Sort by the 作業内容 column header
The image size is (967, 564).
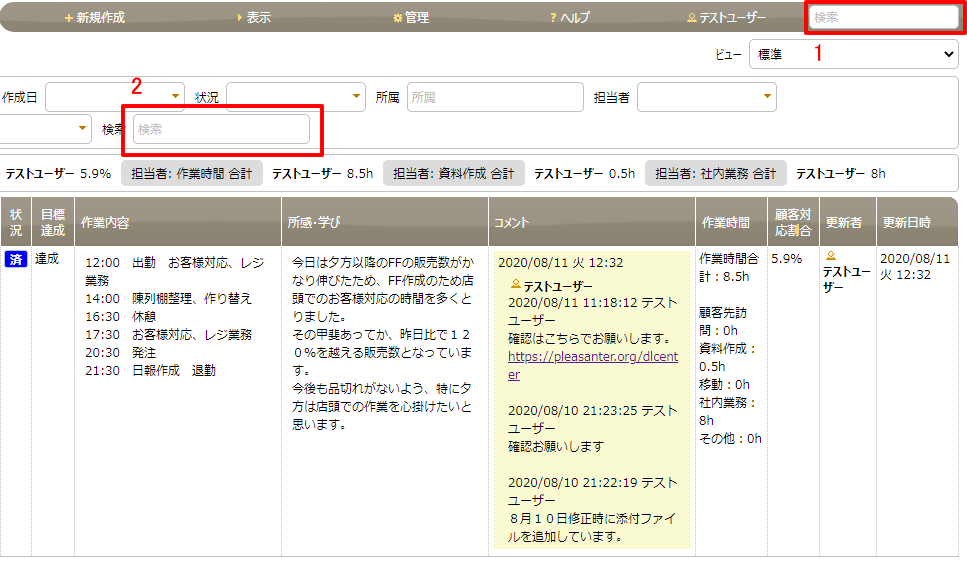[x=178, y=222]
